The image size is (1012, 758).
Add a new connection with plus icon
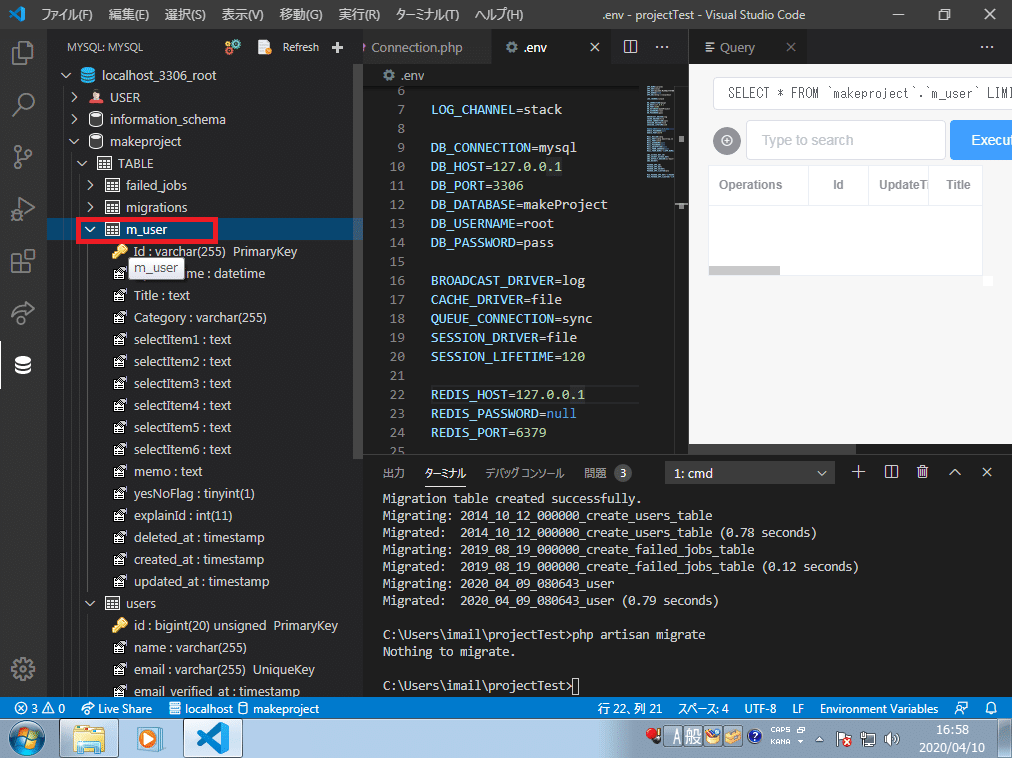338,47
